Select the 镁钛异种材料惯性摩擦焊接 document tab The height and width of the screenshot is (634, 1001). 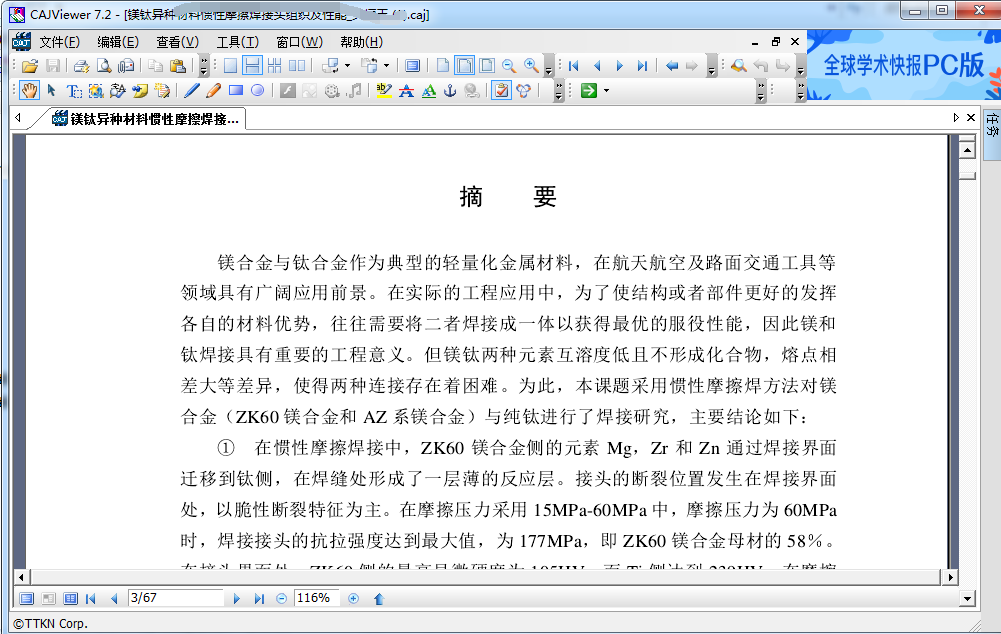click(x=146, y=119)
